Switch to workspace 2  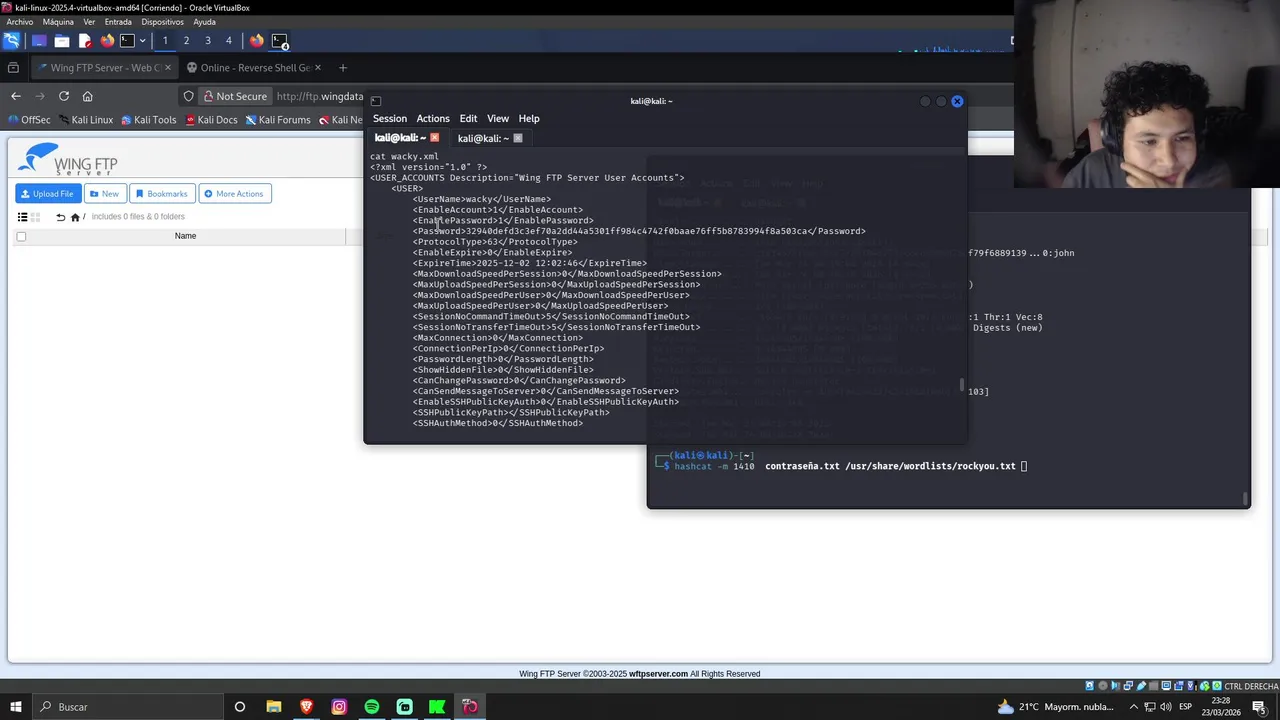coord(186,41)
